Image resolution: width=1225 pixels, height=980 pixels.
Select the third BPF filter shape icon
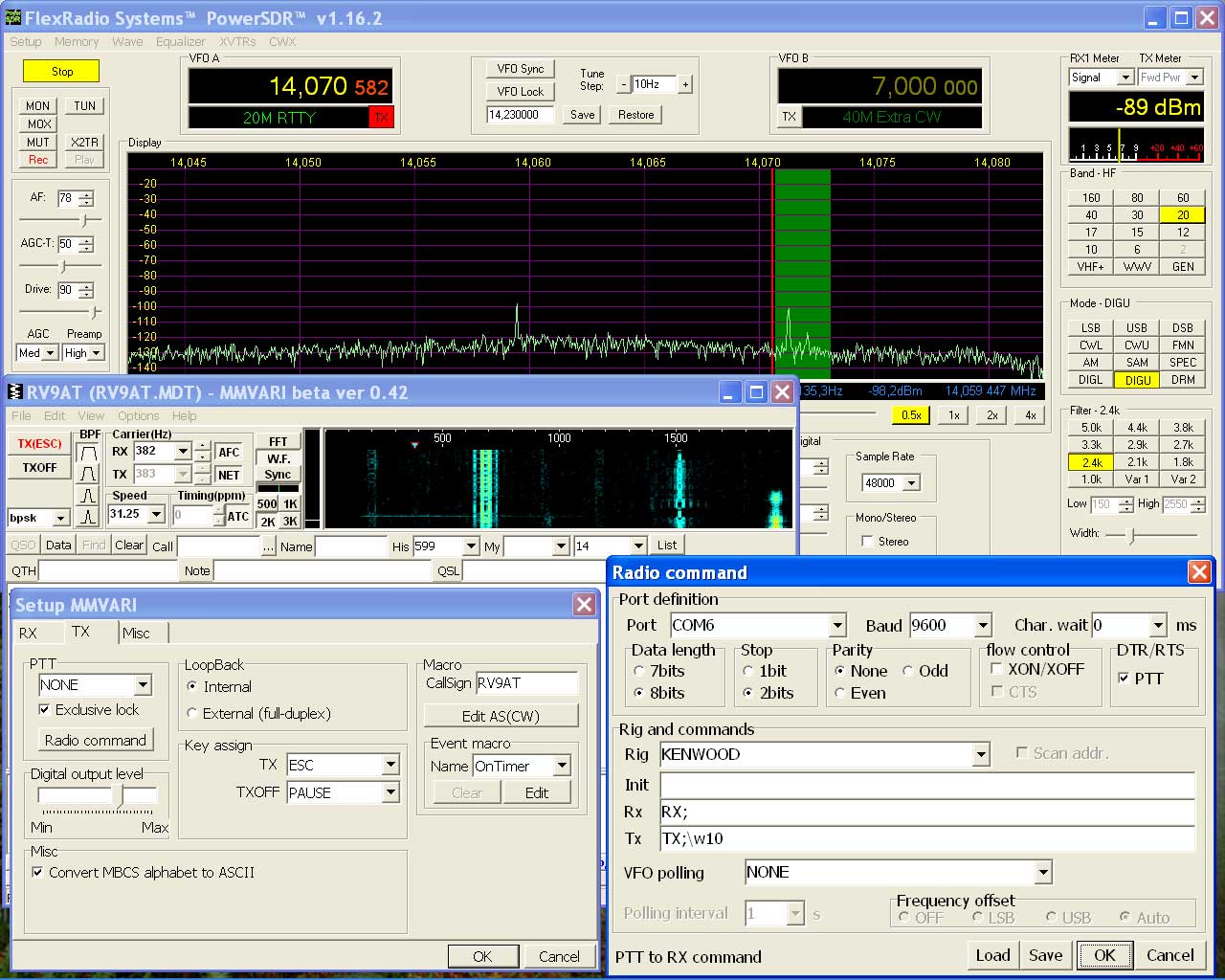[x=88, y=496]
